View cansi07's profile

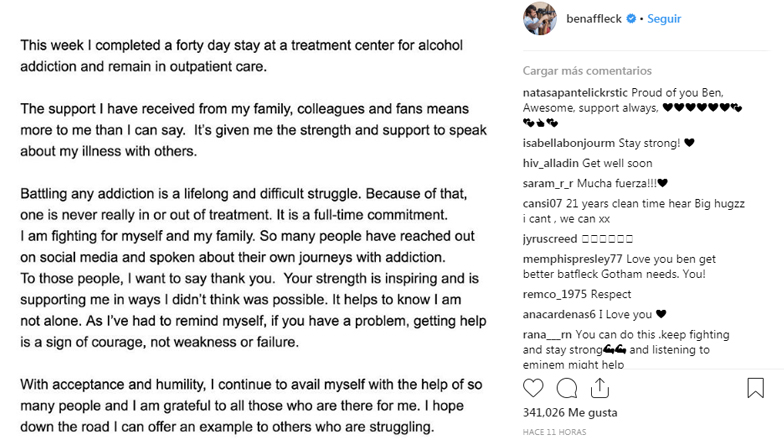(541, 203)
